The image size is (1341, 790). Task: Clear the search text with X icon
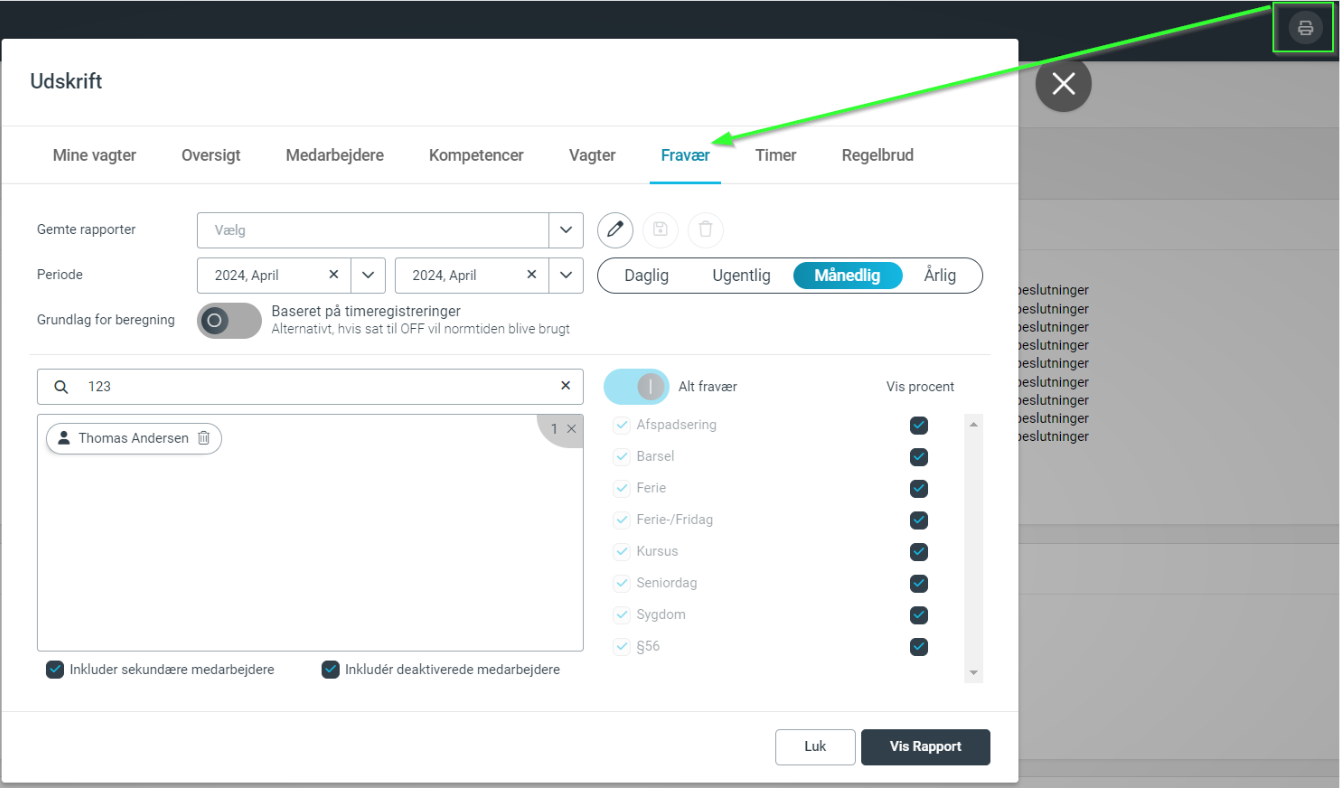coord(565,386)
